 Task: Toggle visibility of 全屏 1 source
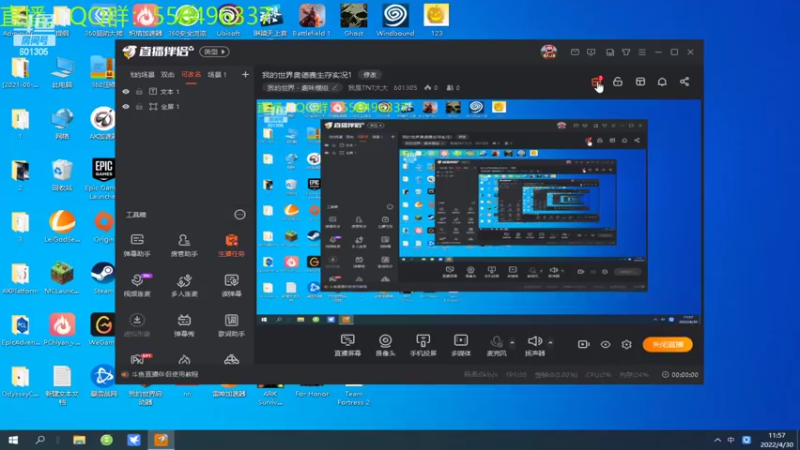126,107
